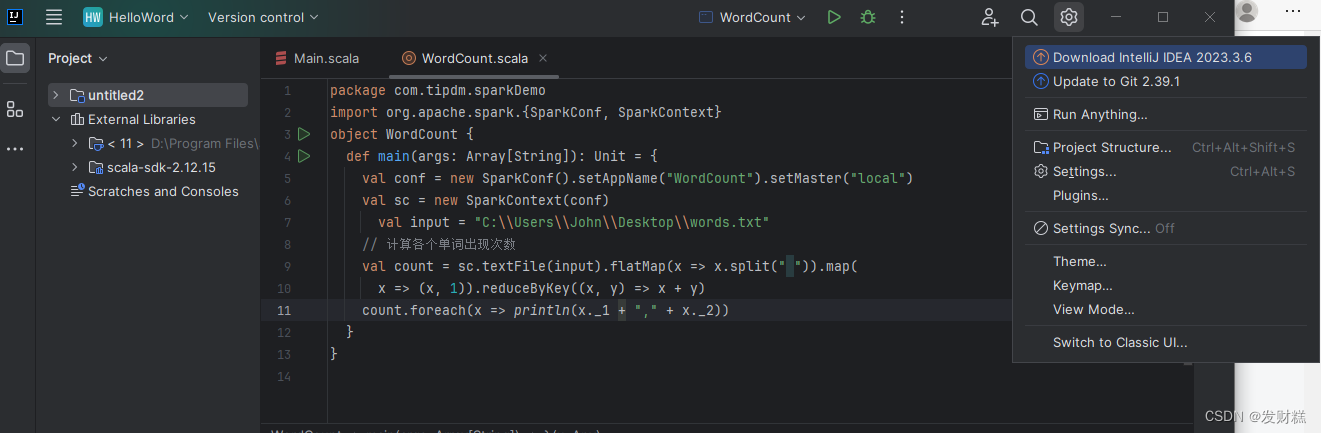1321x433 pixels.
Task: Open Search Everywhere magnifier icon
Action: pyautogui.click(x=1029, y=17)
